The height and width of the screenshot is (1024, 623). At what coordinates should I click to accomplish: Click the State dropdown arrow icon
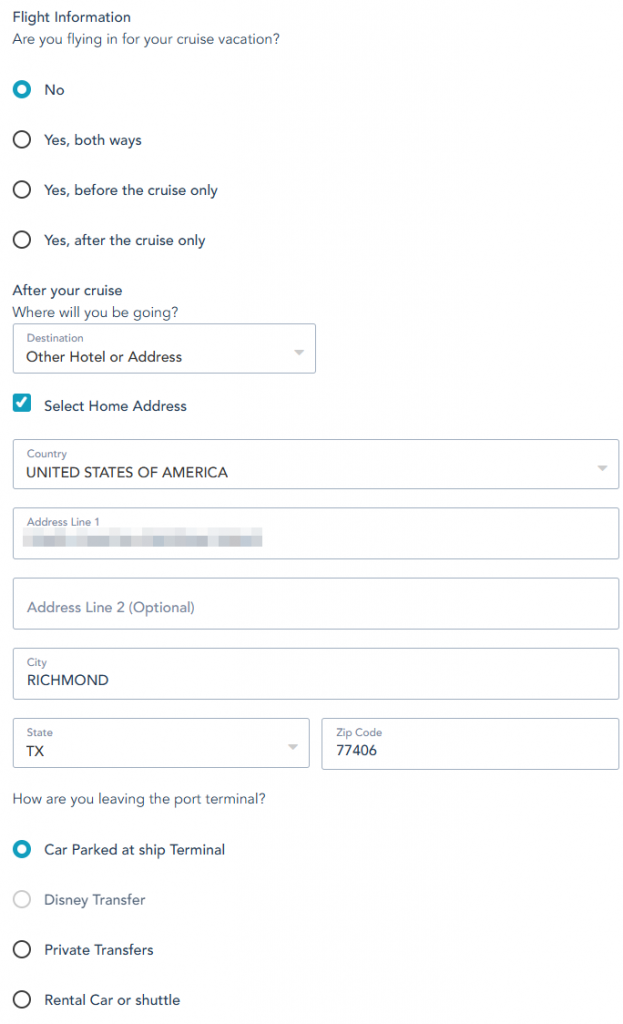tap(293, 747)
